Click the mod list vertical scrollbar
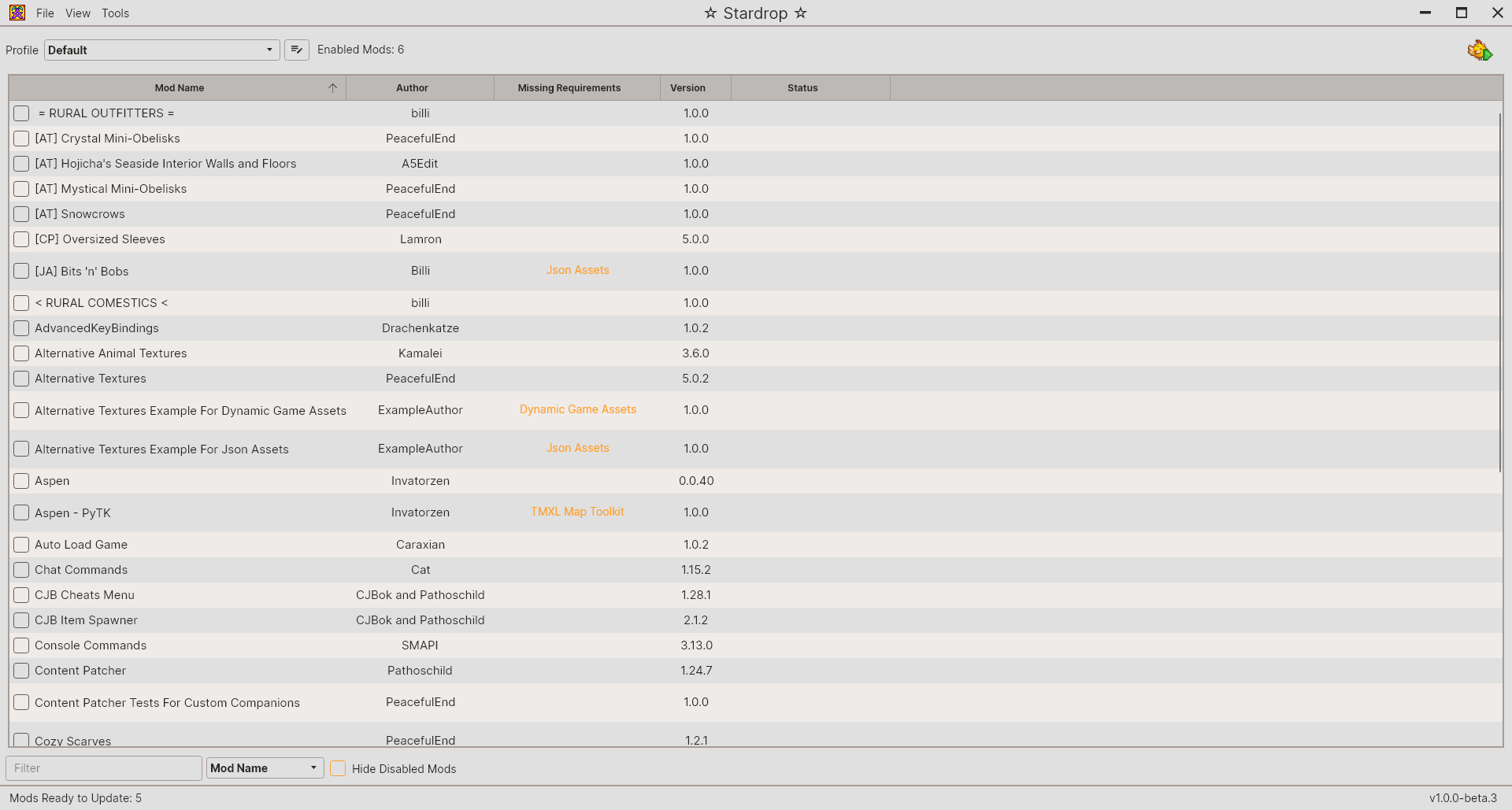 tap(1499, 291)
